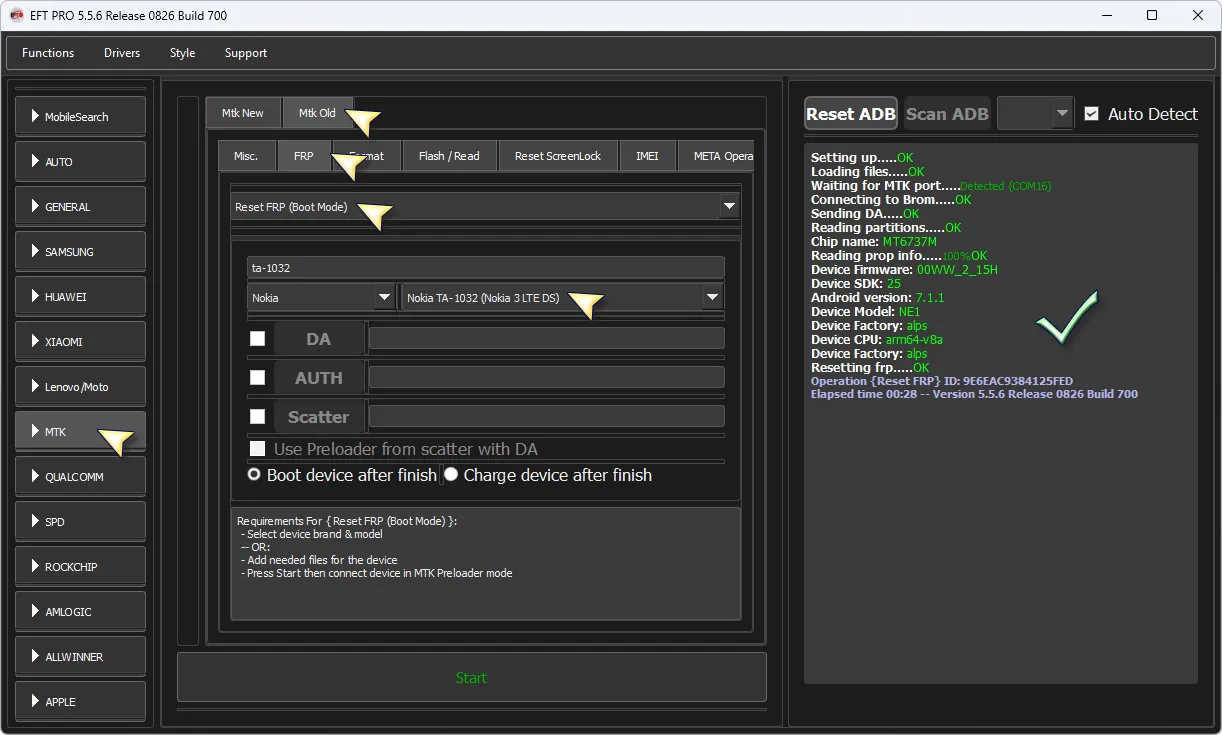The image size is (1222, 735).
Task: Open the Nokia TA-1032 model dropdown
Action: coord(562,298)
